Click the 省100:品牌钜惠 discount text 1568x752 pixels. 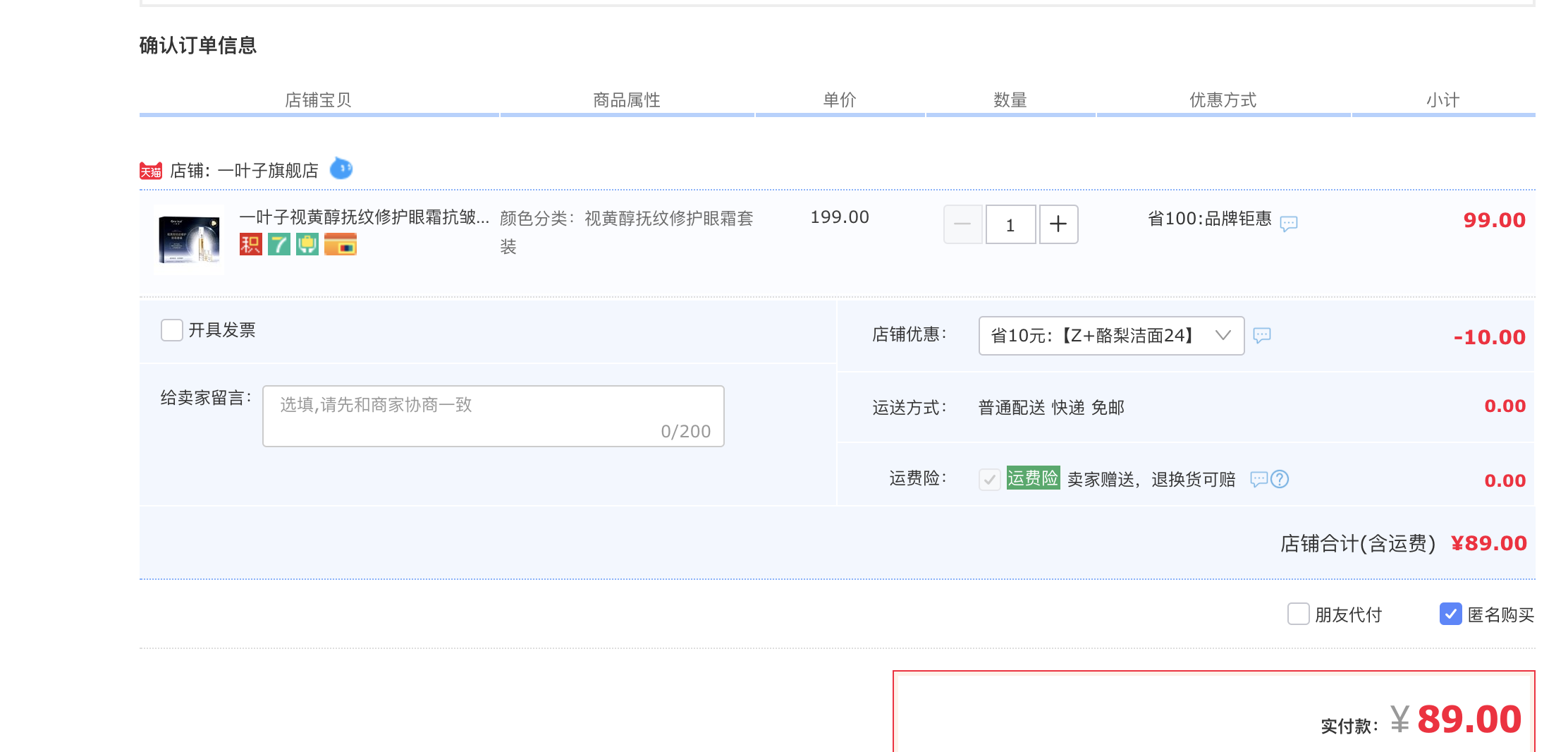(1210, 219)
